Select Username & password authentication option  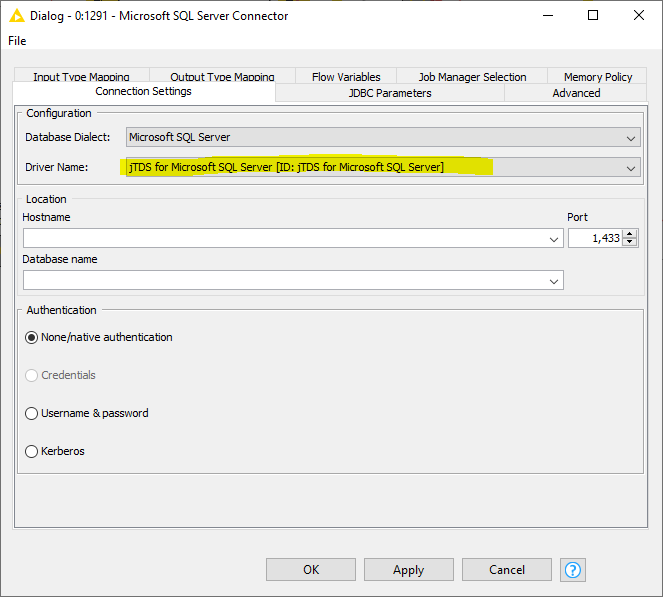[32, 413]
